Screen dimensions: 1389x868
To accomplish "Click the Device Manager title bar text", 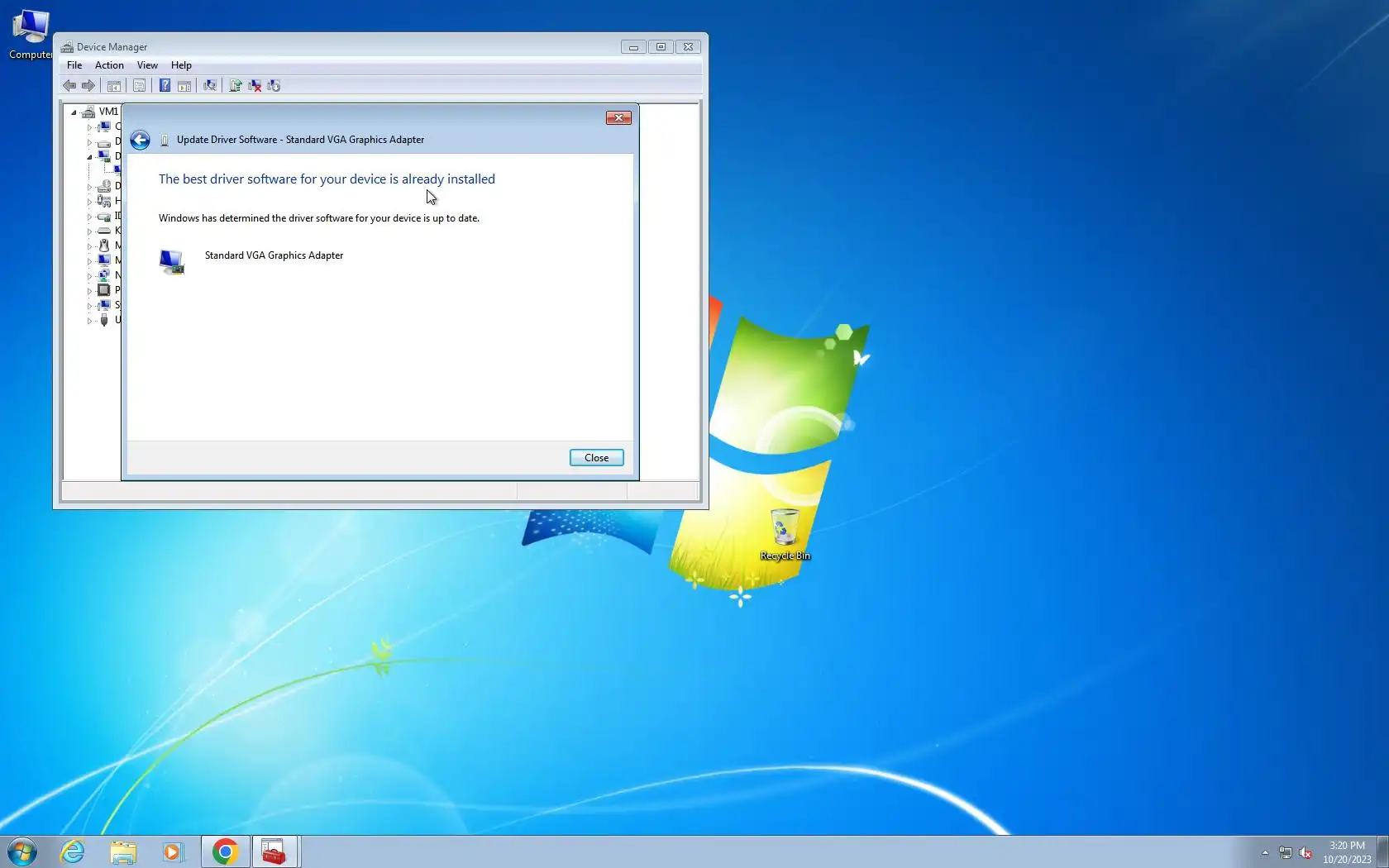I will (x=112, y=47).
